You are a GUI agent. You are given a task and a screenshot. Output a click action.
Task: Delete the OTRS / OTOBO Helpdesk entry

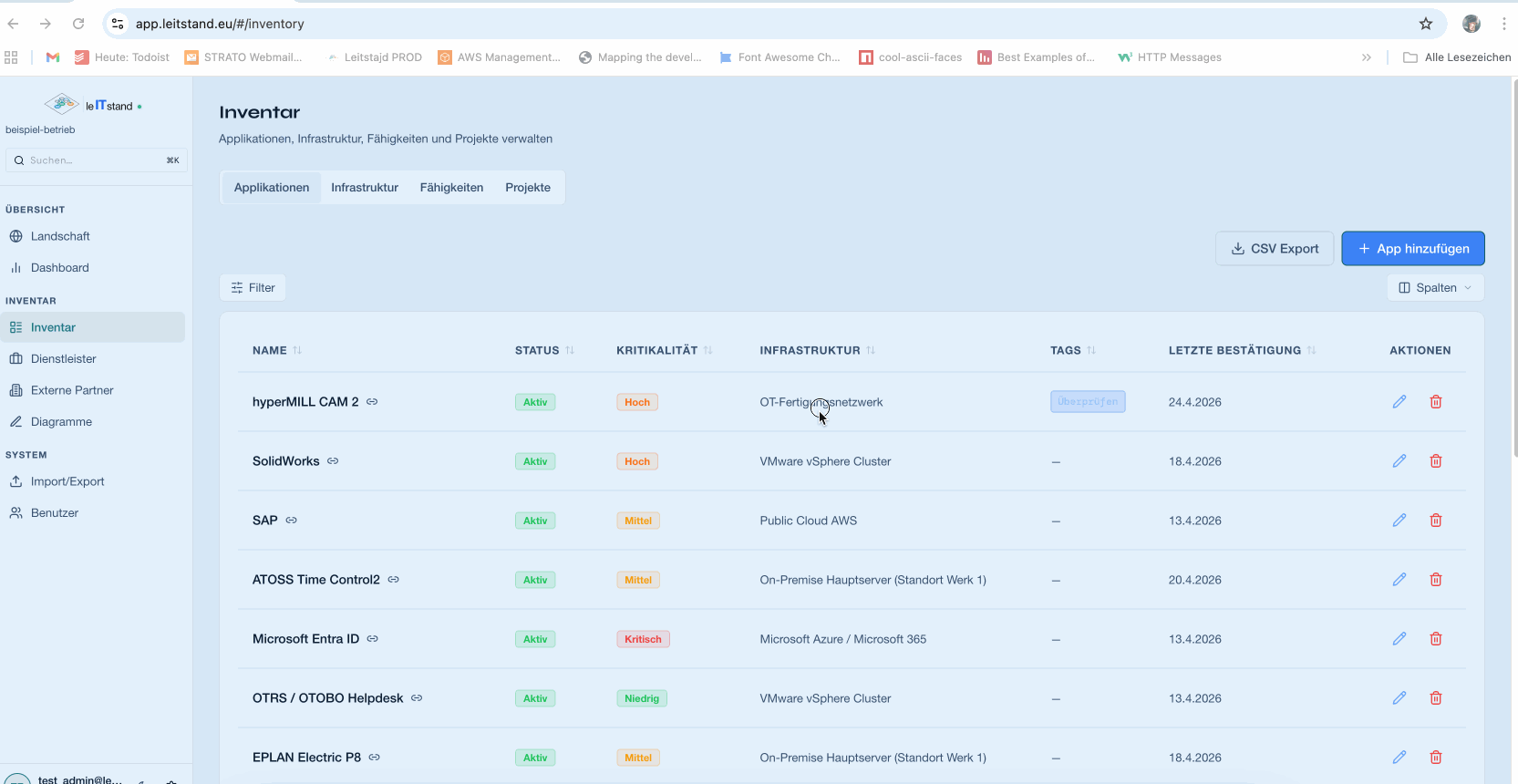(1436, 698)
